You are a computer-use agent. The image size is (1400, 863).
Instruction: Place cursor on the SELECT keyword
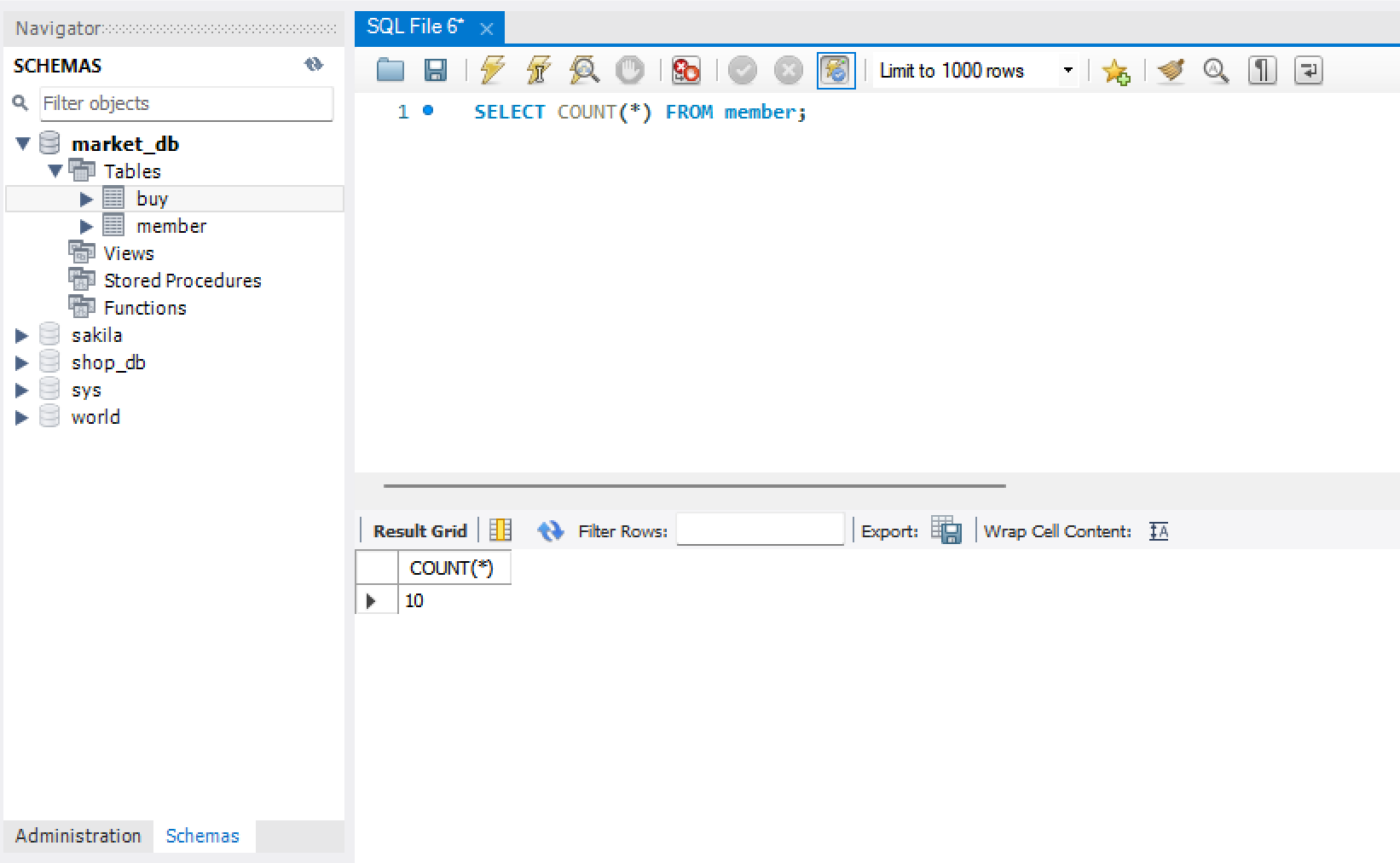click(509, 112)
